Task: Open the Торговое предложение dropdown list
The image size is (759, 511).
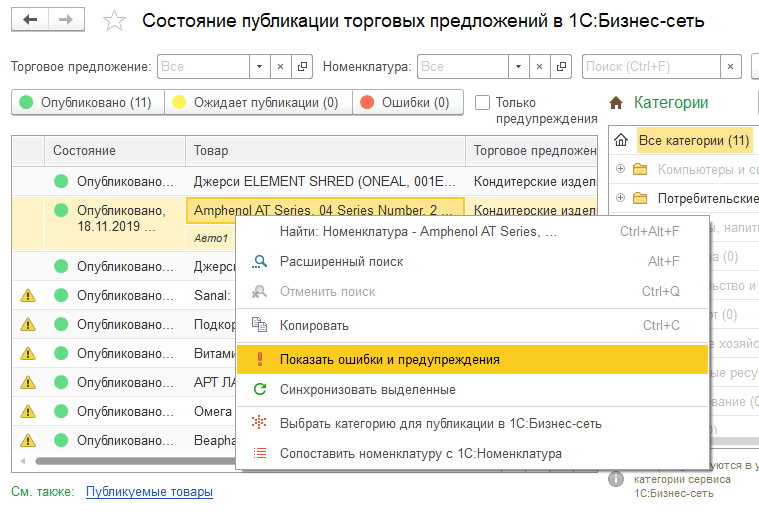Action: 258,67
